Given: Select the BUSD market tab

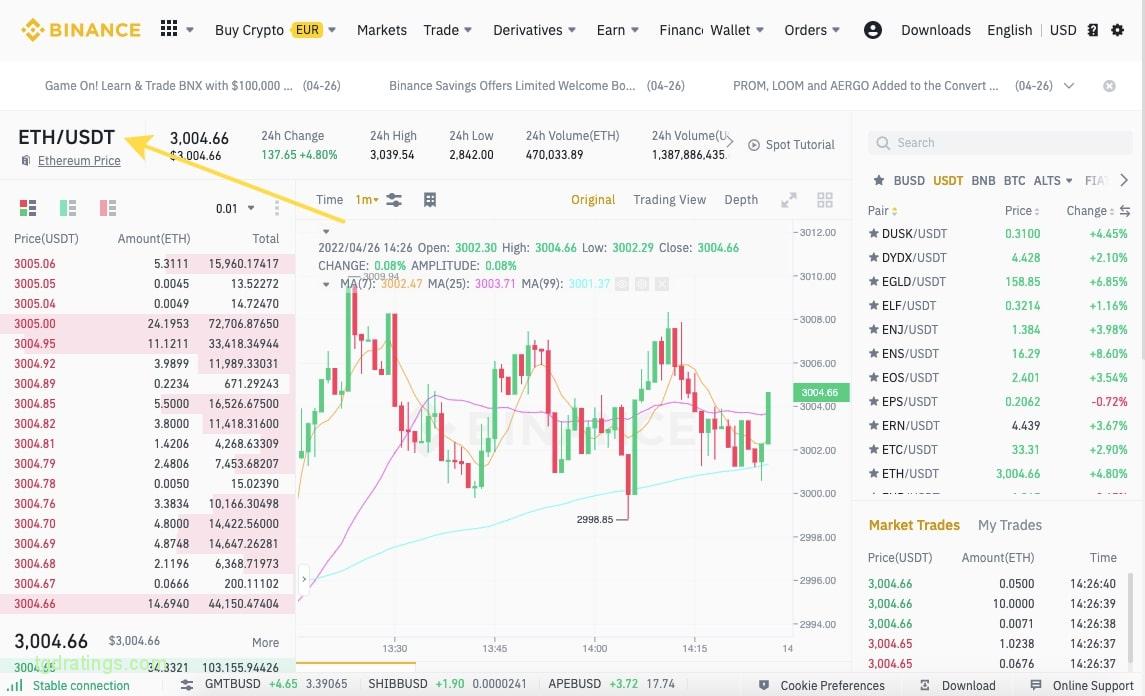Looking at the screenshot, I should point(909,180).
